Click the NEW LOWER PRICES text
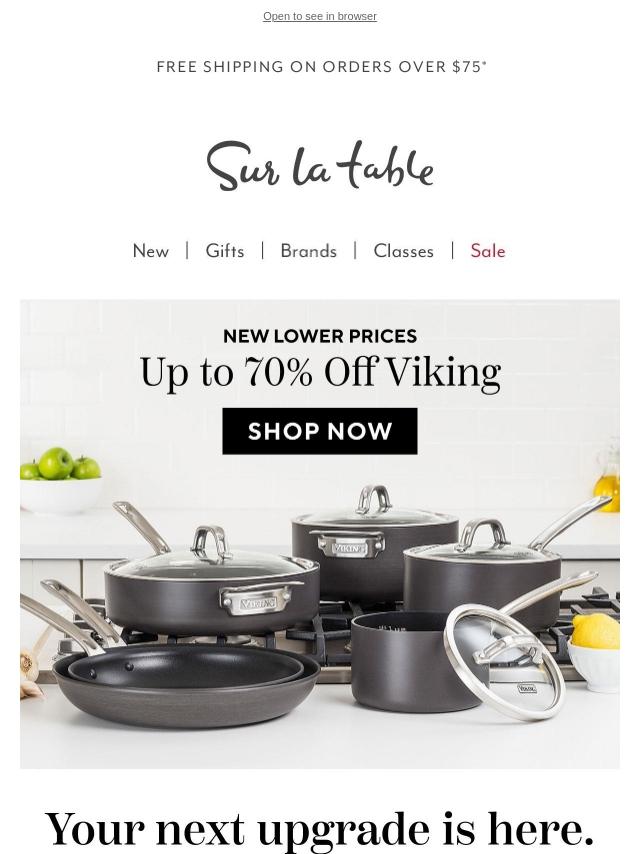Screen dimensions: 640x854 pyautogui.click(x=320, y=336)
